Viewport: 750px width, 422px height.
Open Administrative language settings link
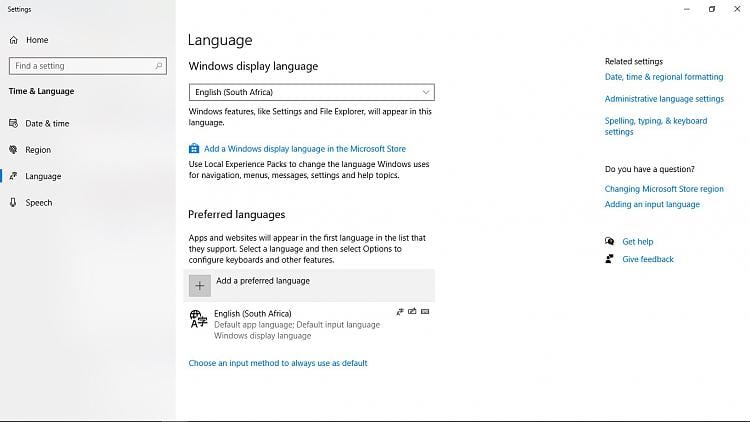pyautogui.click(x=664, y=99)
